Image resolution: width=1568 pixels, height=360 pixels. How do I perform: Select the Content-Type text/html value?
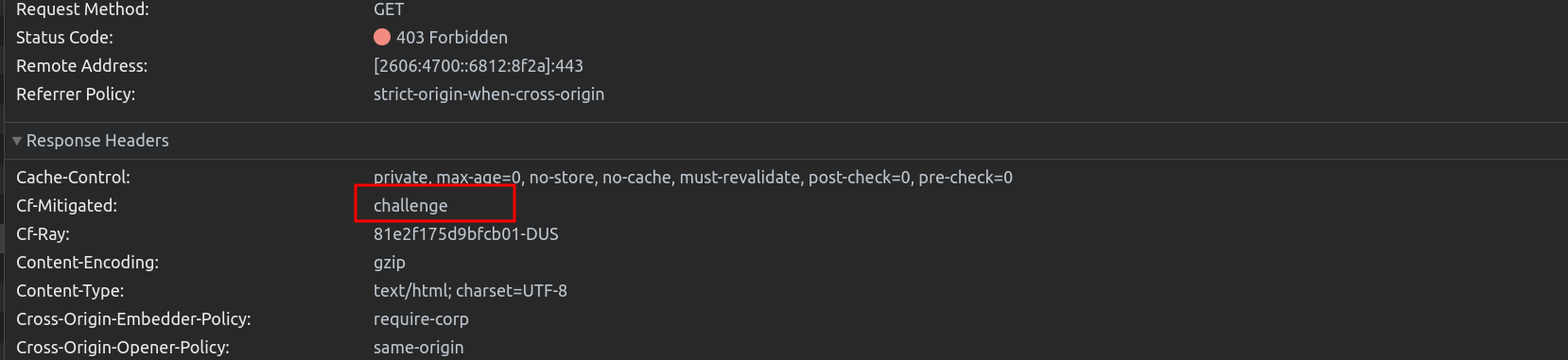470,291
